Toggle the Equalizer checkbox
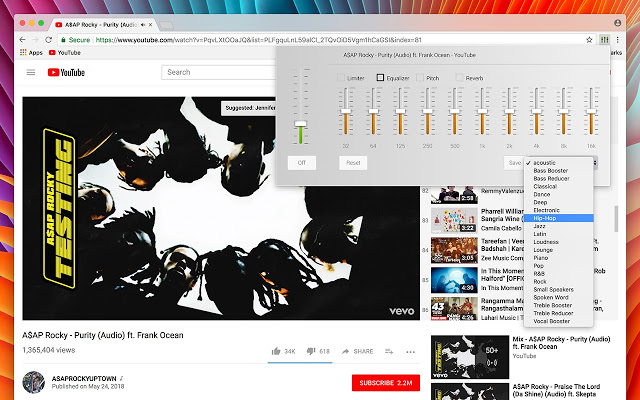Viewport: 640px width, 400px height. (380, 77)
